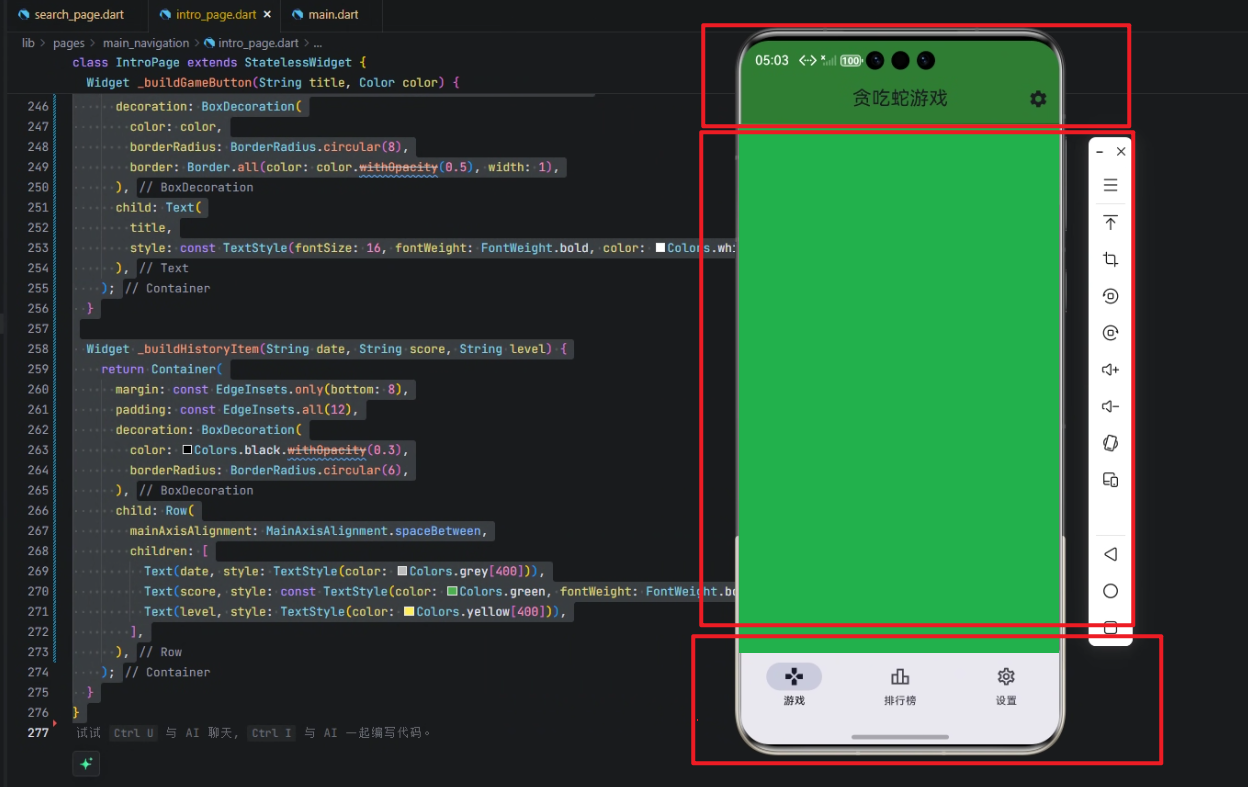Increase emulator volume with speaker plus icon
Screen dimensions: 1248x787
click(x=1110, y=370)
